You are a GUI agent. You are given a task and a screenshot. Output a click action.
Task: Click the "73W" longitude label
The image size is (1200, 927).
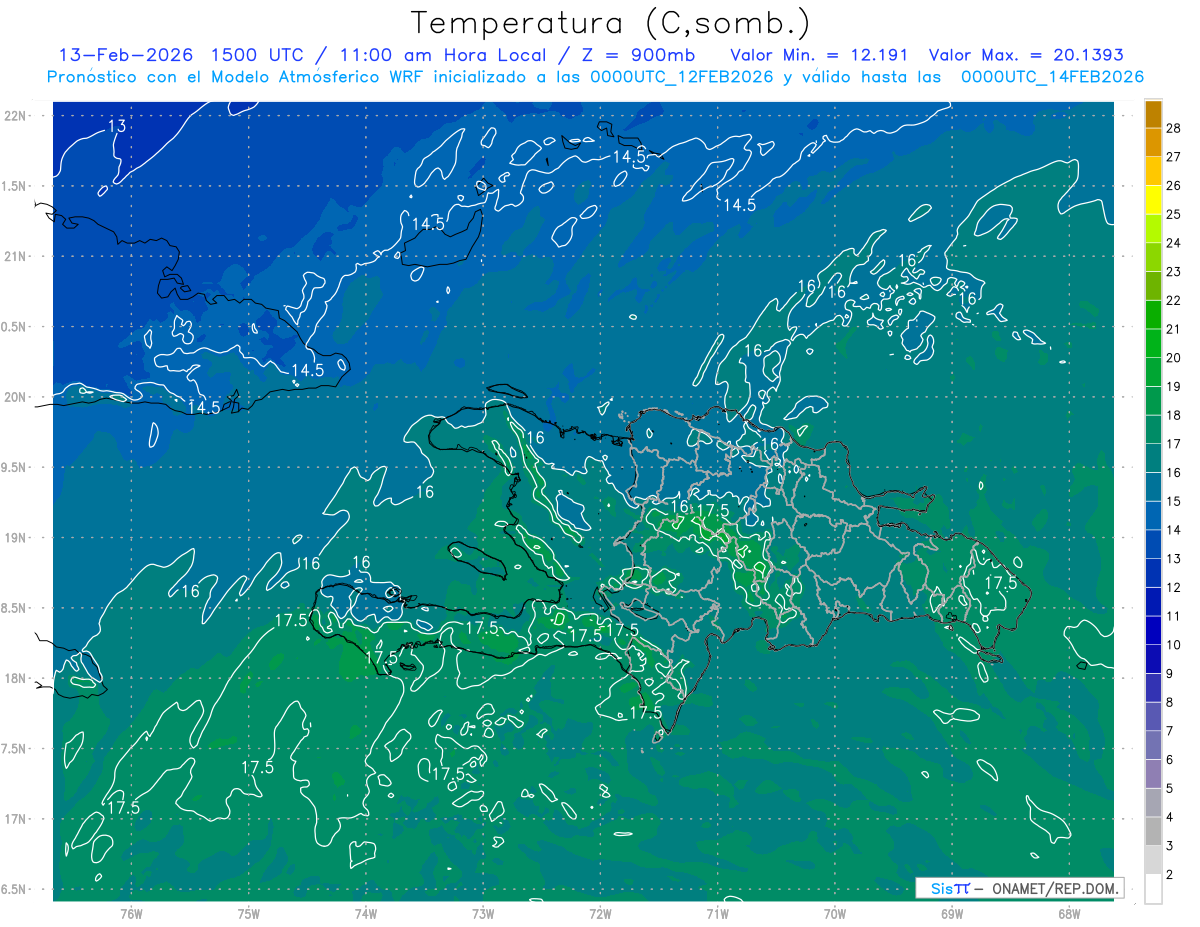point(483,913)
